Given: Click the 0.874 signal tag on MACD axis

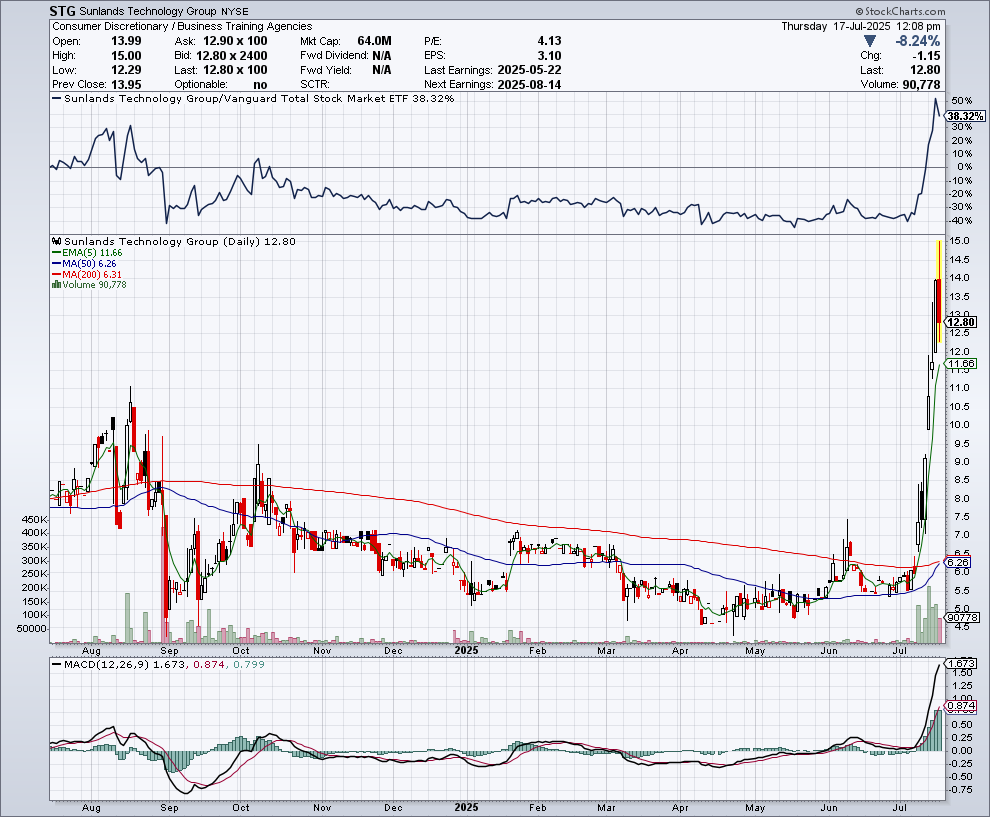Looking at the screenshot, I should point(962,706).
